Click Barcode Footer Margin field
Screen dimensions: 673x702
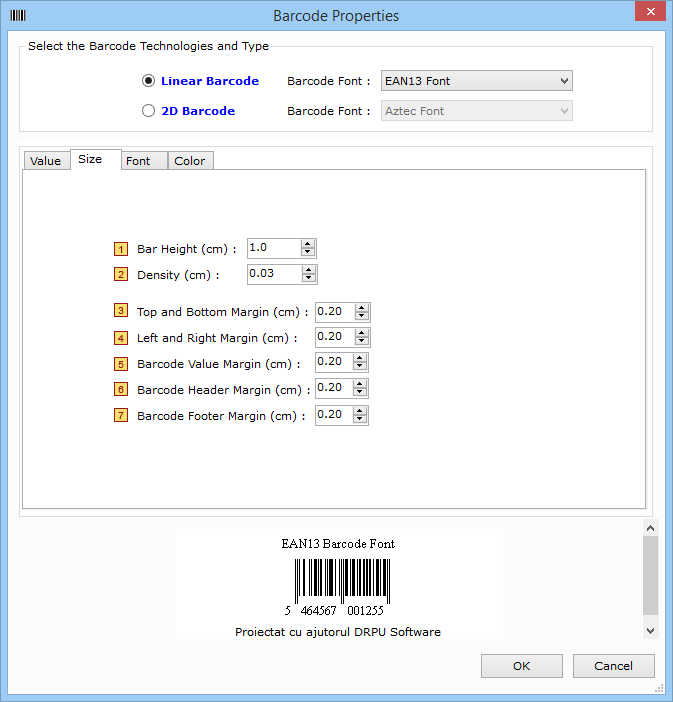[334, 415]
